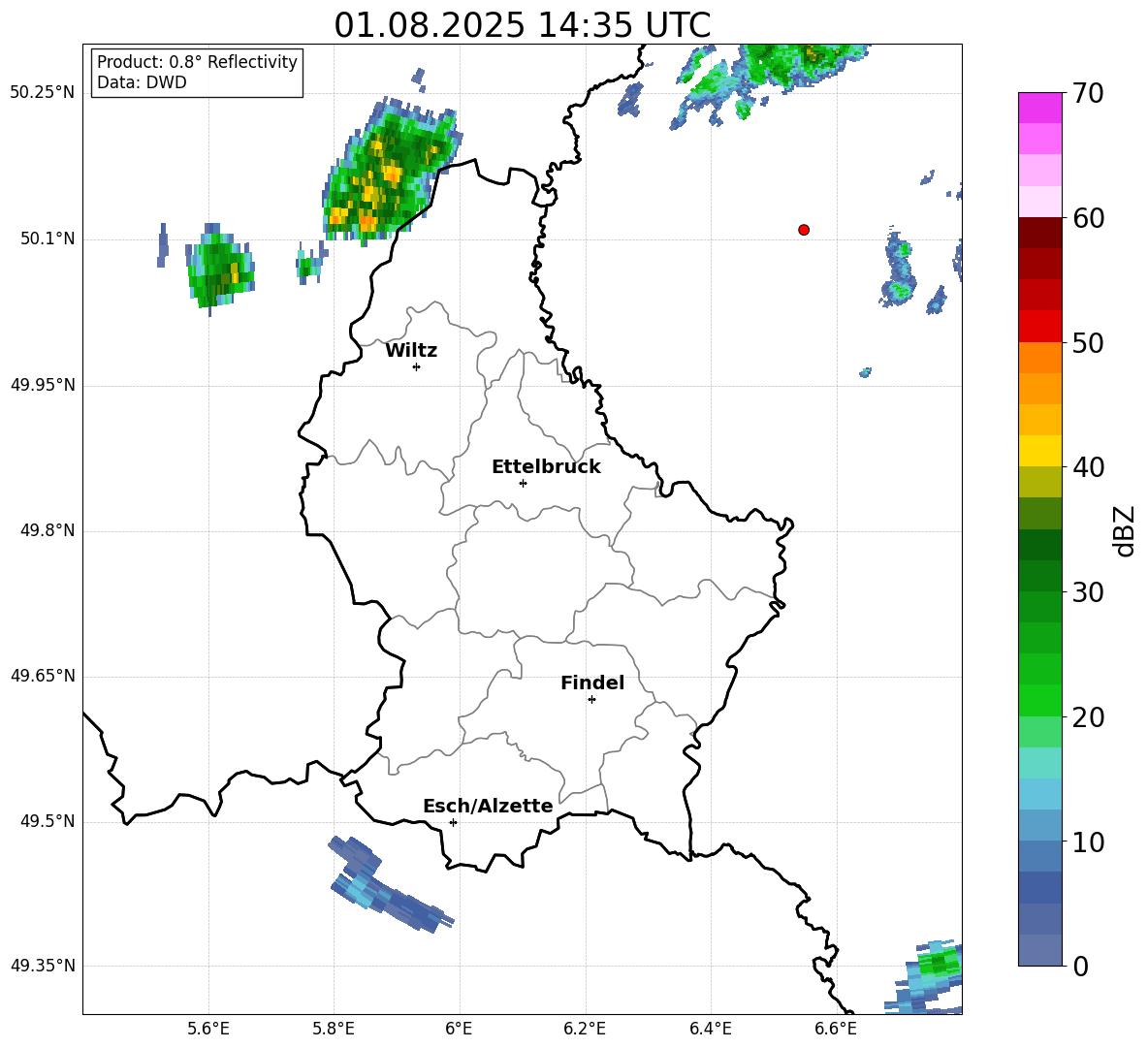Click colorbar tick label 30

(1087, 592)
